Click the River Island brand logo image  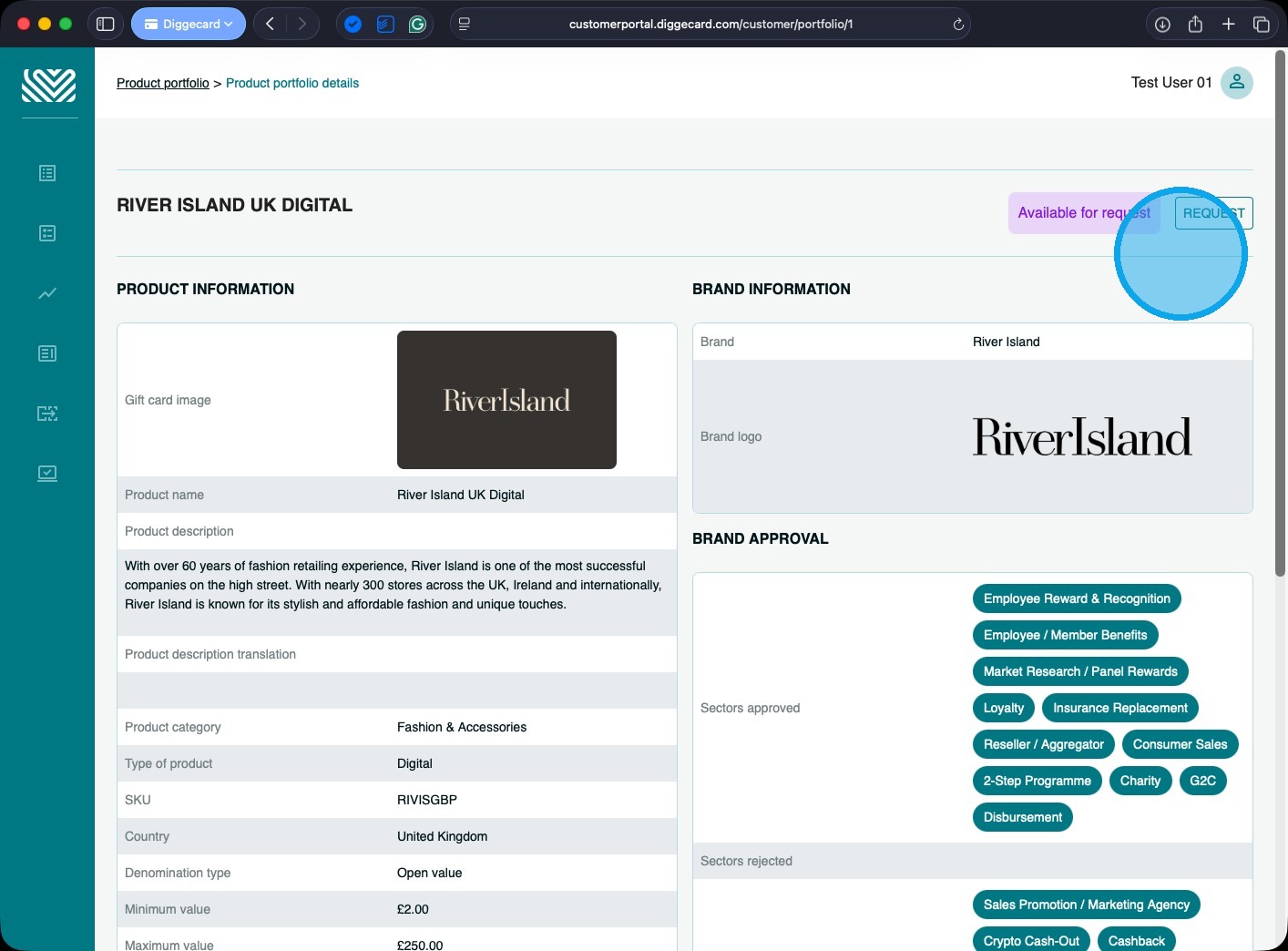click(x=1082, y=436)
